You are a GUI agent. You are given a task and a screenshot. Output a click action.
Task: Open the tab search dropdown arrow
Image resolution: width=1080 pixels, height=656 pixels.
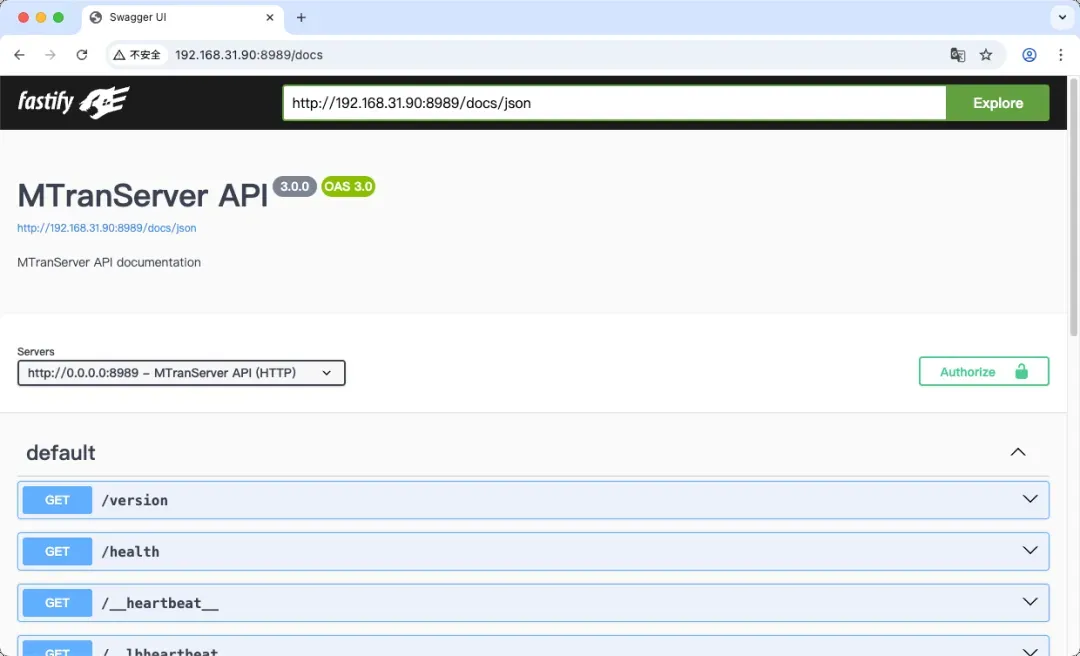1061,18
